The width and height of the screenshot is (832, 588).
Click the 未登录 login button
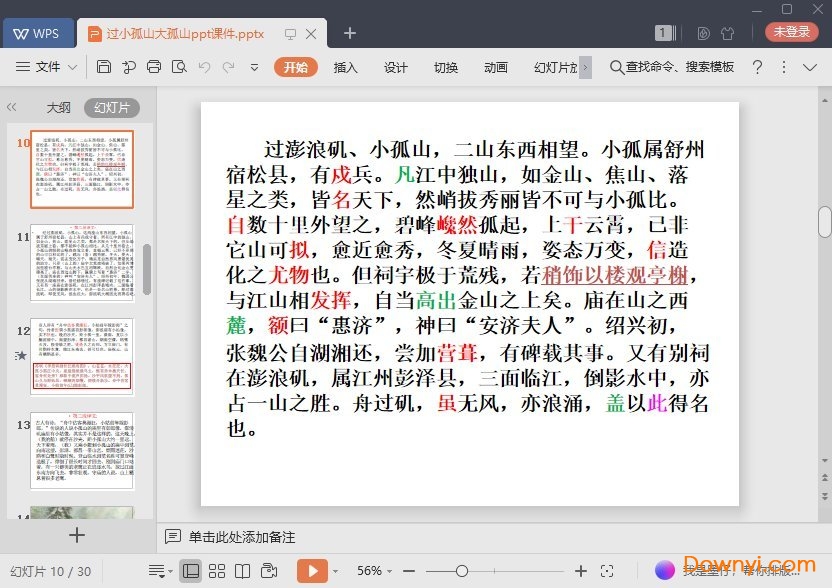click(791, 32)
